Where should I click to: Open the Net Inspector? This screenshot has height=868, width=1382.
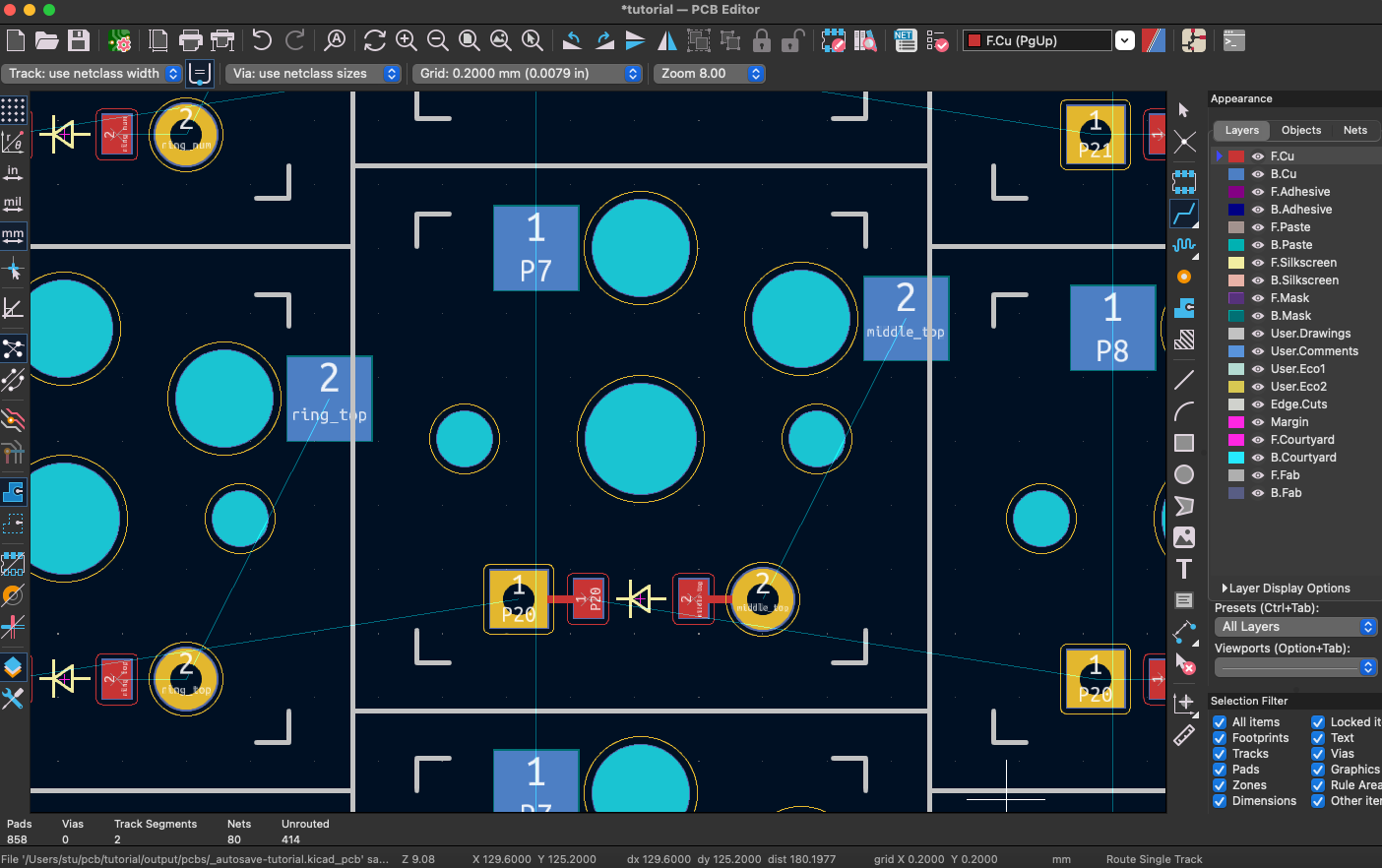tap(905, 40)
